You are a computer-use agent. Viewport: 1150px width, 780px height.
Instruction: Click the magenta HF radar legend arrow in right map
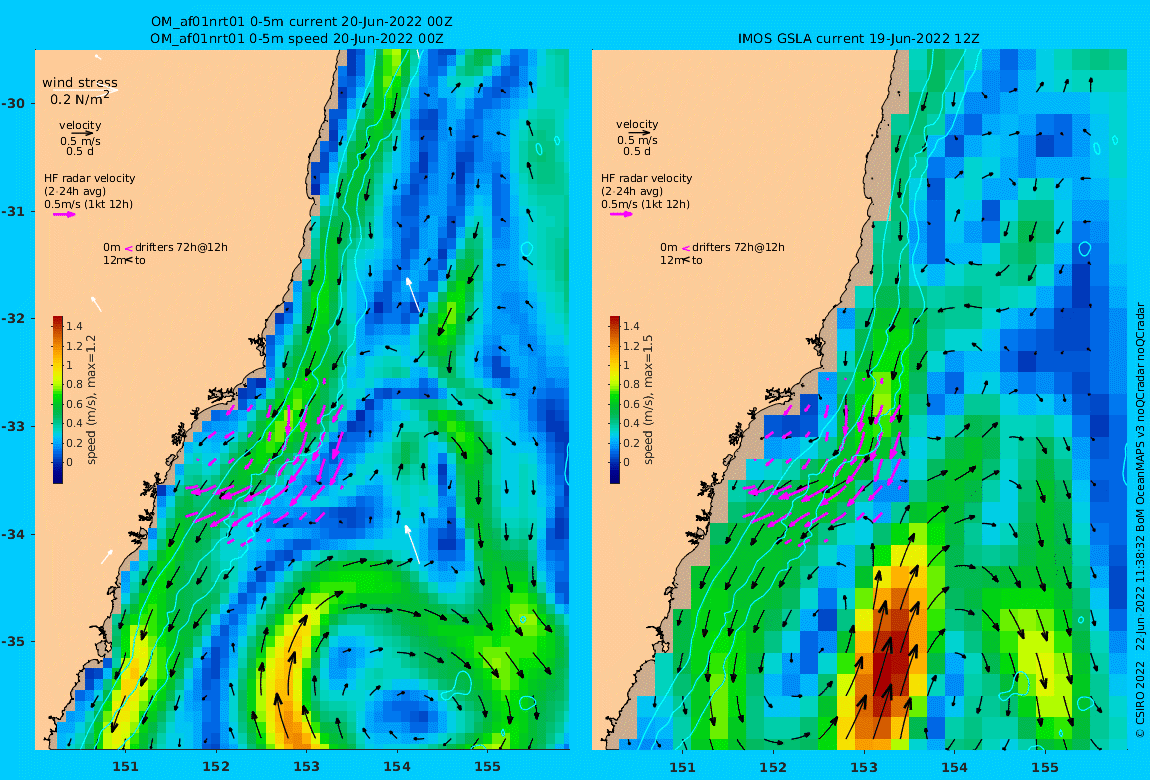(621, 215)
